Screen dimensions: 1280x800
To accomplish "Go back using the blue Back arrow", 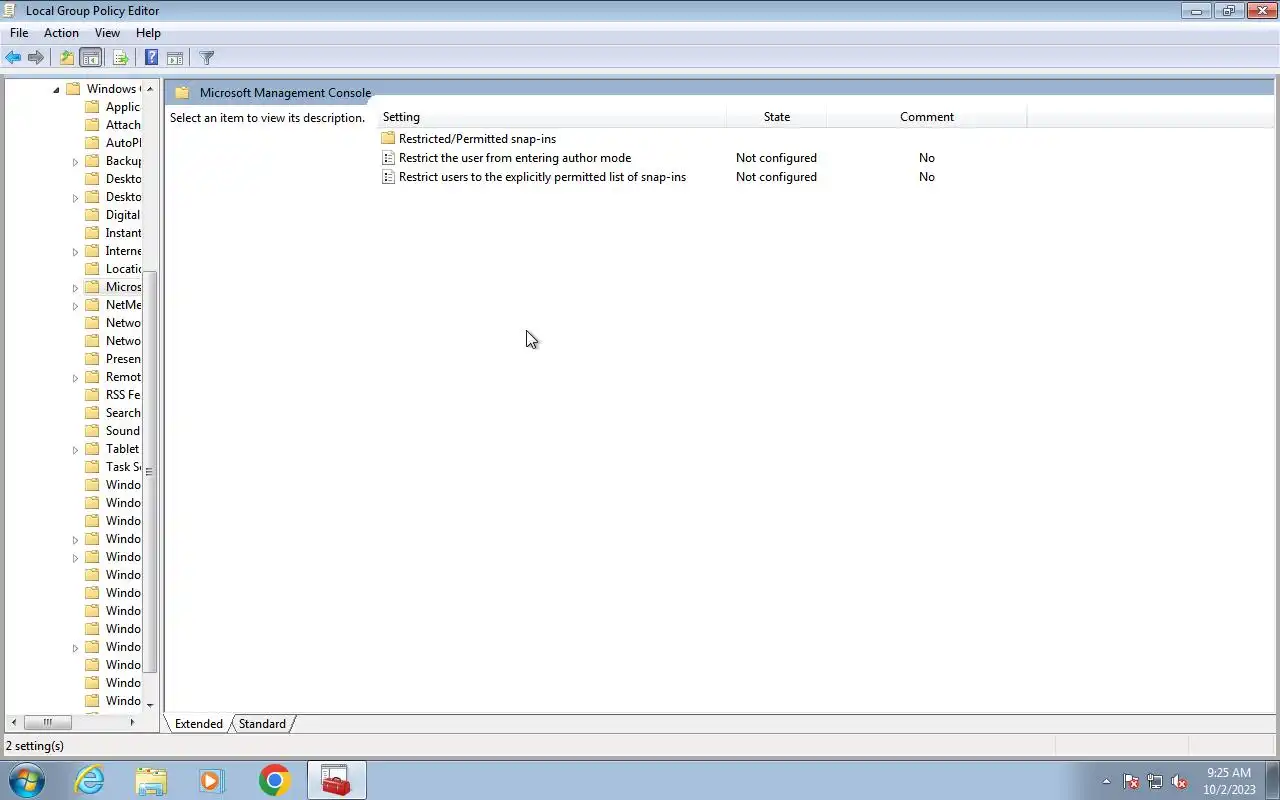I will point(13,58).
